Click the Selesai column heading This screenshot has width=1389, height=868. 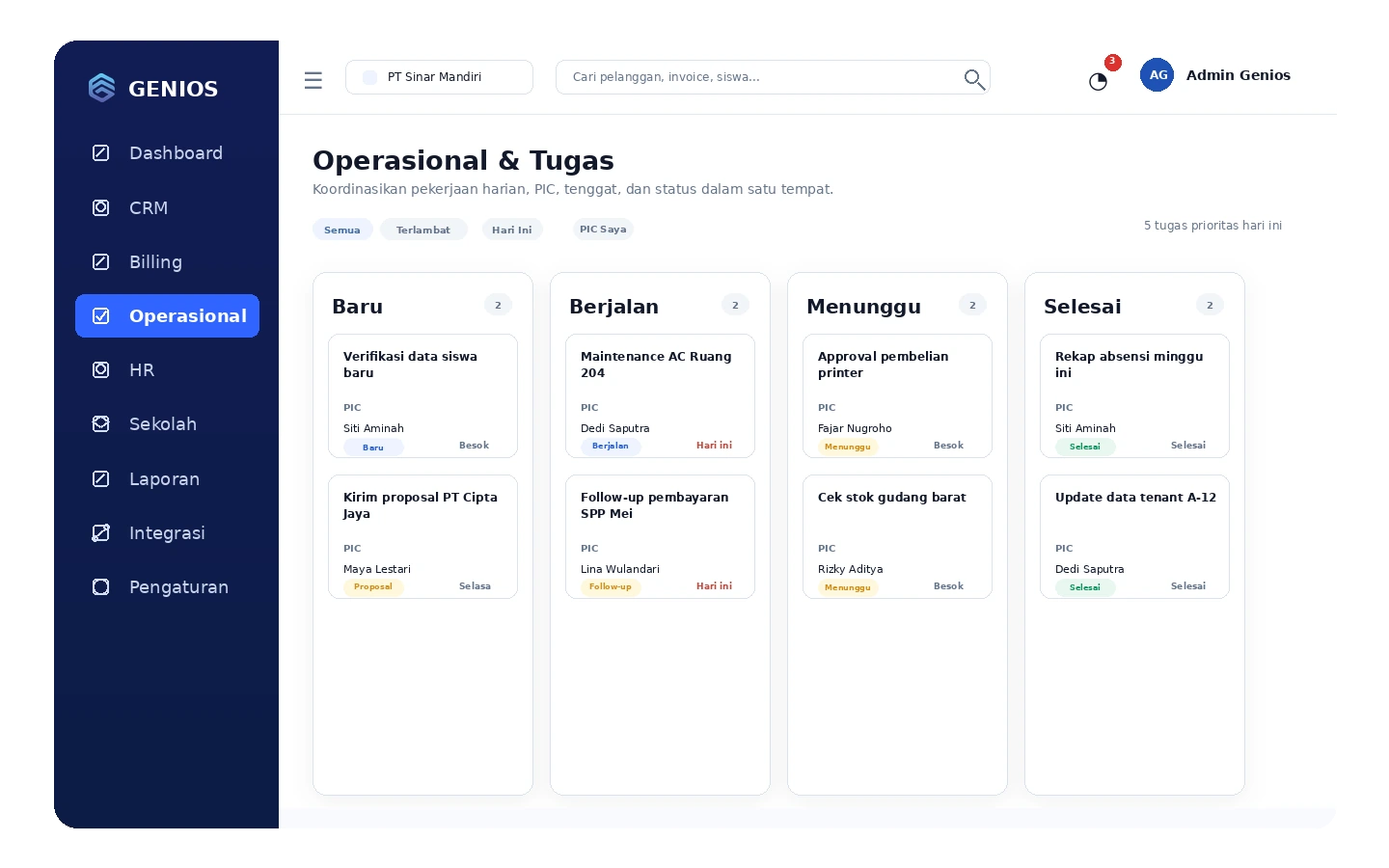click(1082, 307)
